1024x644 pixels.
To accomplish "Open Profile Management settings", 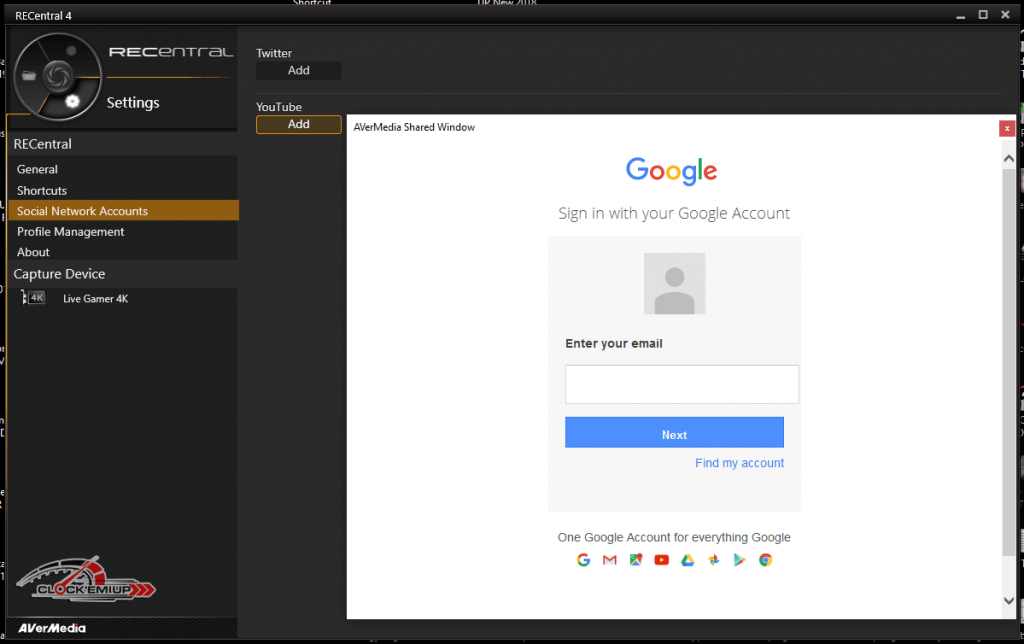I will (x=71, y=232).
